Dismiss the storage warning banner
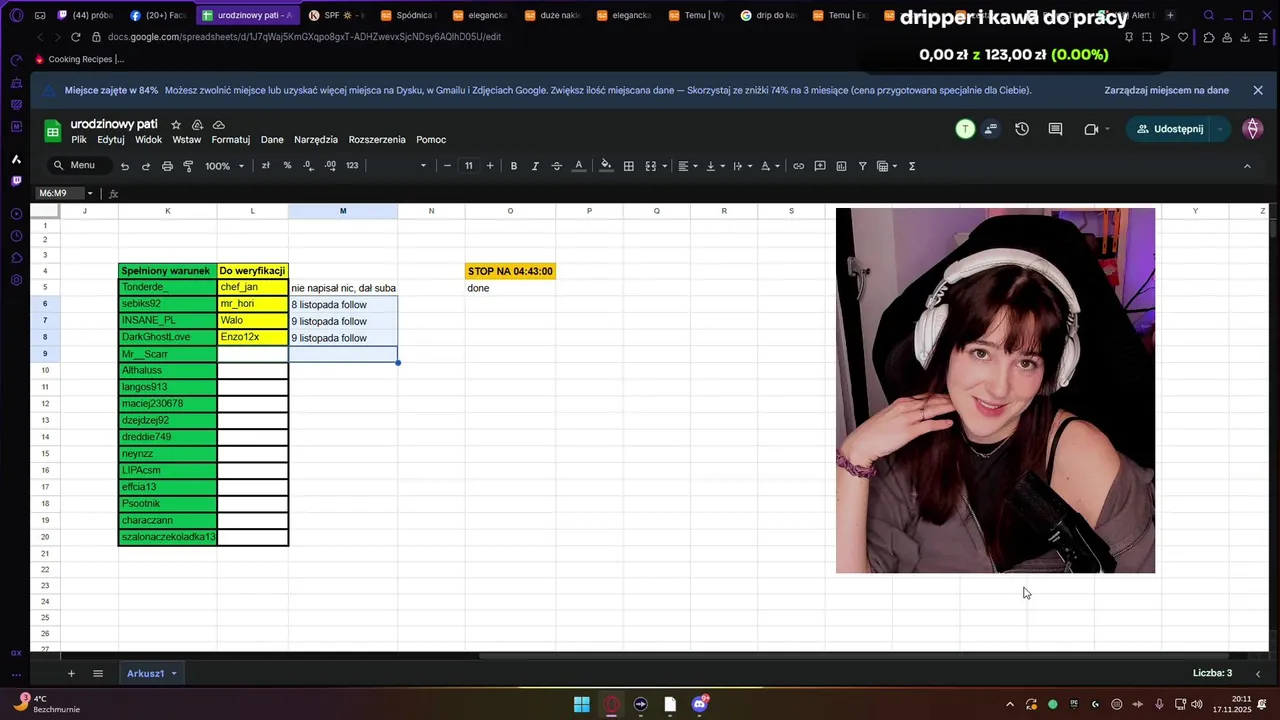The height and width of the screenshot is (720, 1280). (1258, 90)
